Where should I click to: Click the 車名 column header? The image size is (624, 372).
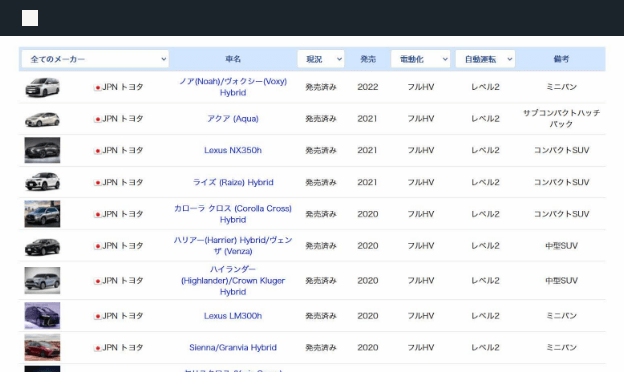(x=233, y=59)
